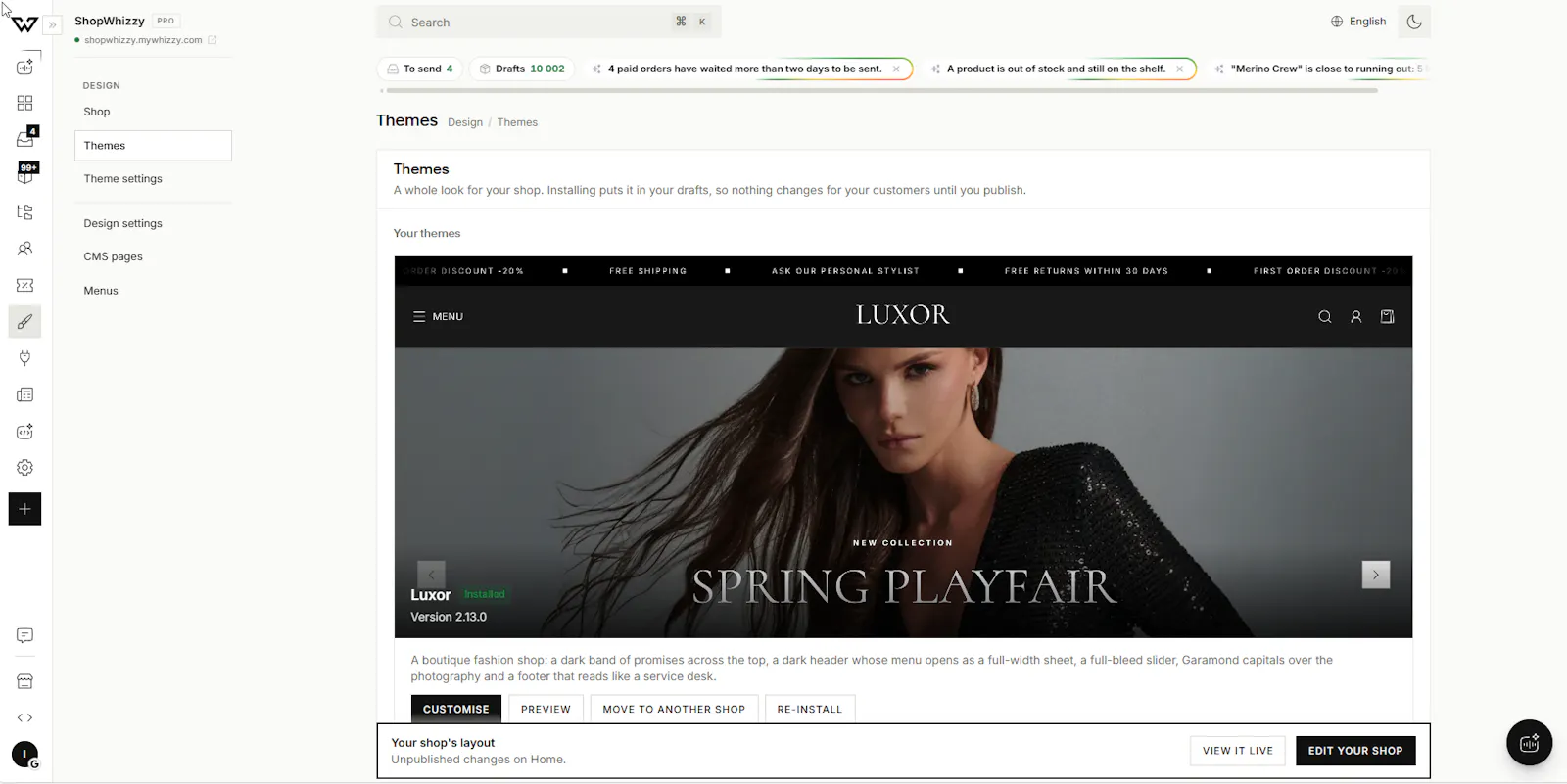The image size is (1567, 784).
Task: Open Menus item in Design sidebar
Action: click(153, 291)
